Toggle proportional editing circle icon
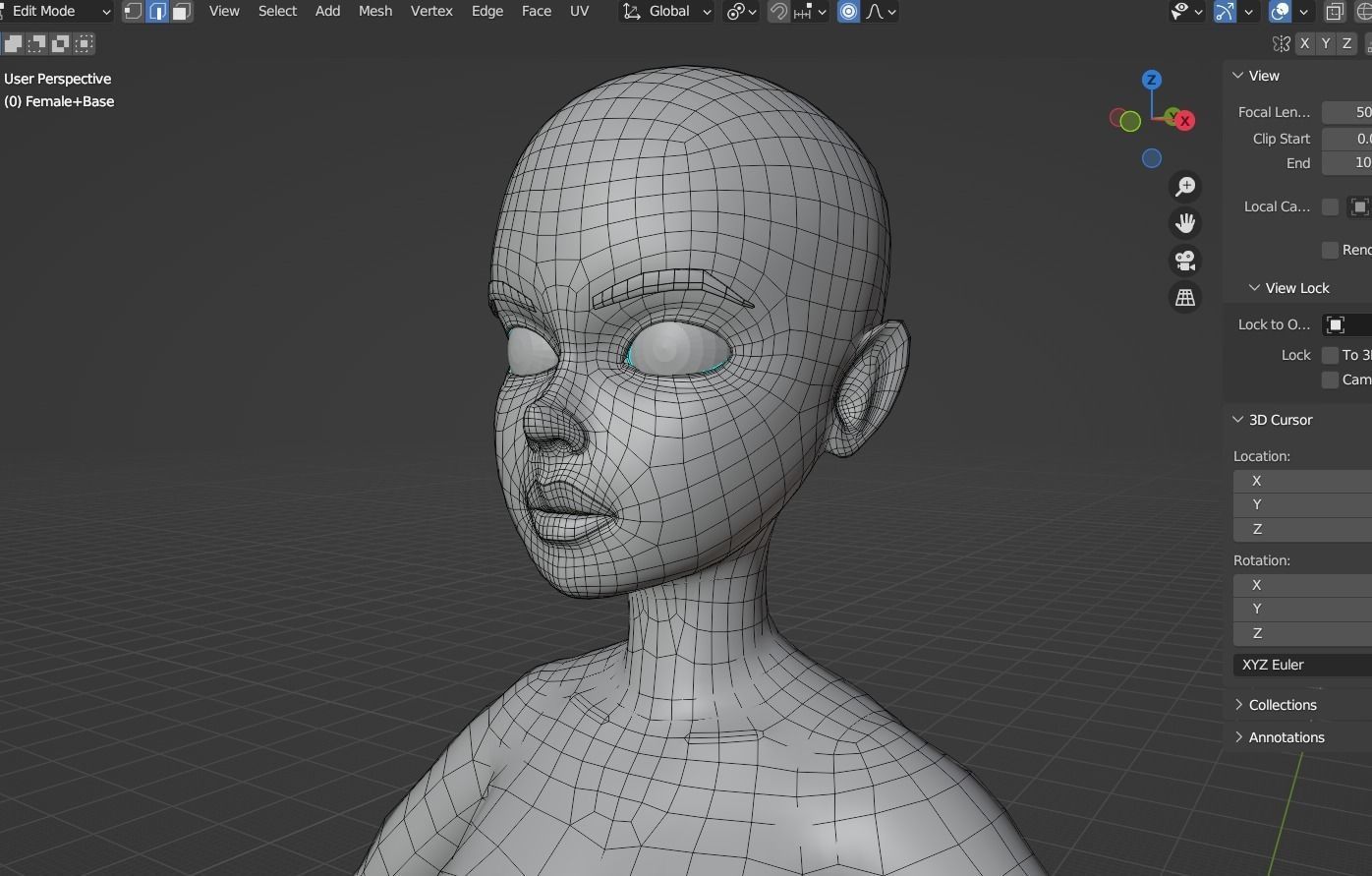Screen dimensions: 1372x876 849,12
